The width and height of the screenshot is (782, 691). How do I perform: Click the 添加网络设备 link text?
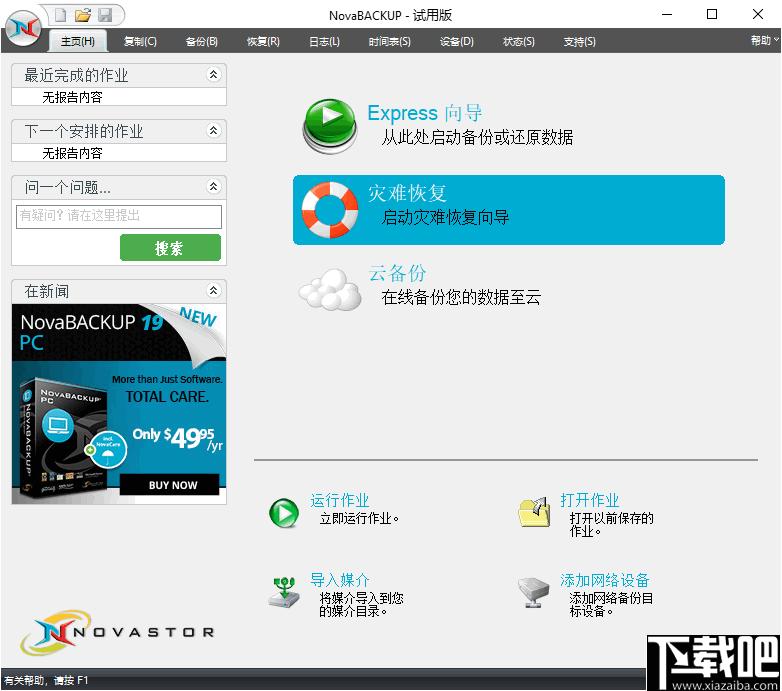click(604, 580)
